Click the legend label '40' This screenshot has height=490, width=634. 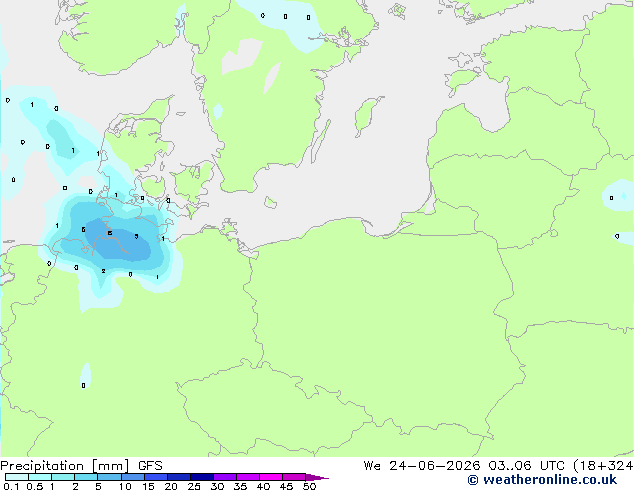pyautogui.click(x=263, y=486)
